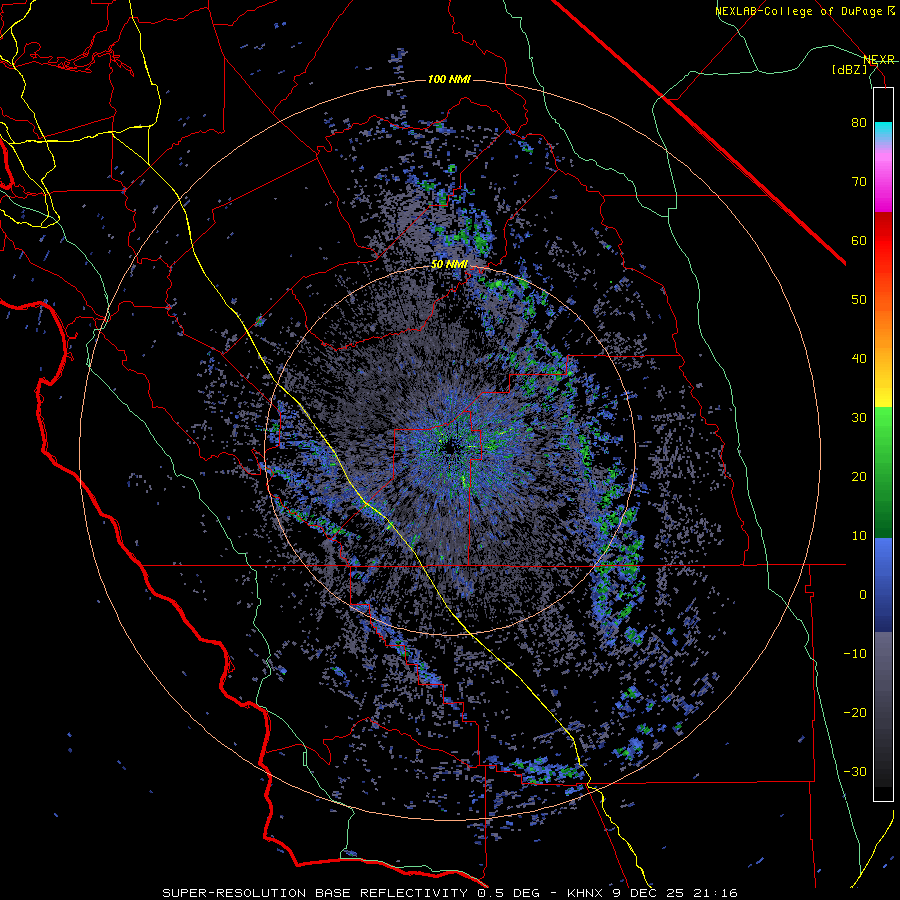Click the NEXRAD label above the color scale
900x900 pixels.
[x=878, y=60]
